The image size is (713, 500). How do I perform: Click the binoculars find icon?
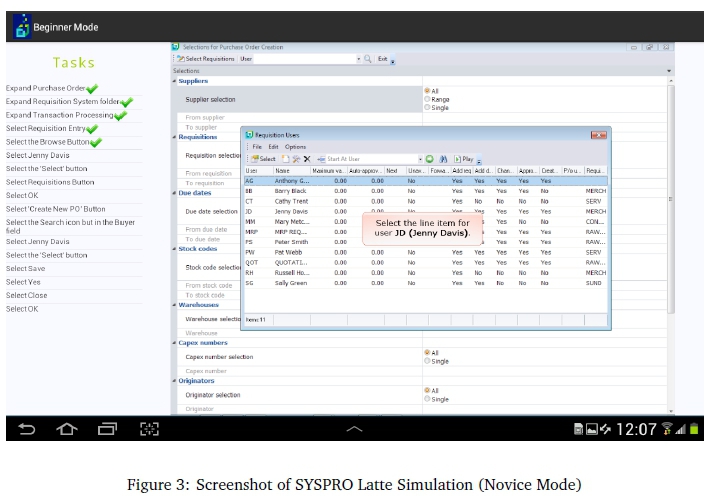point(441,159)
